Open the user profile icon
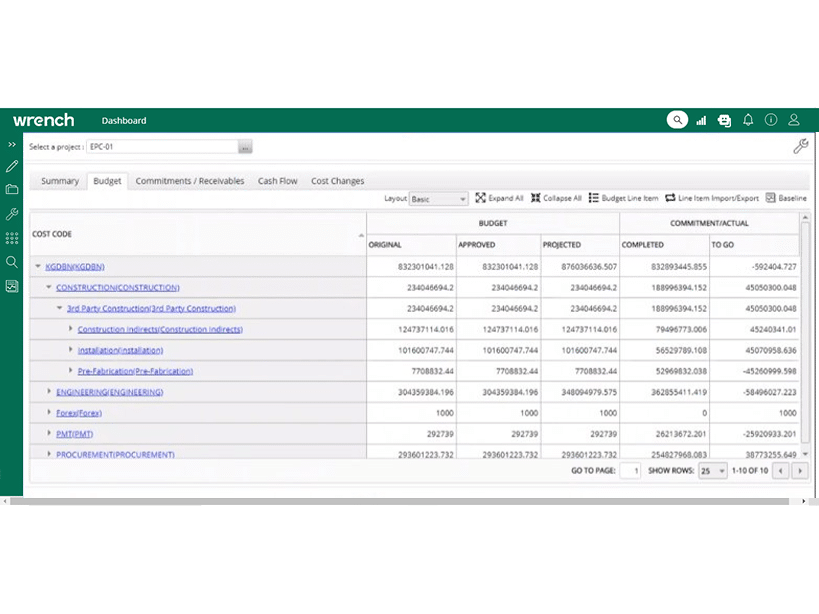 pyautogui.click(x=794, y=120)
